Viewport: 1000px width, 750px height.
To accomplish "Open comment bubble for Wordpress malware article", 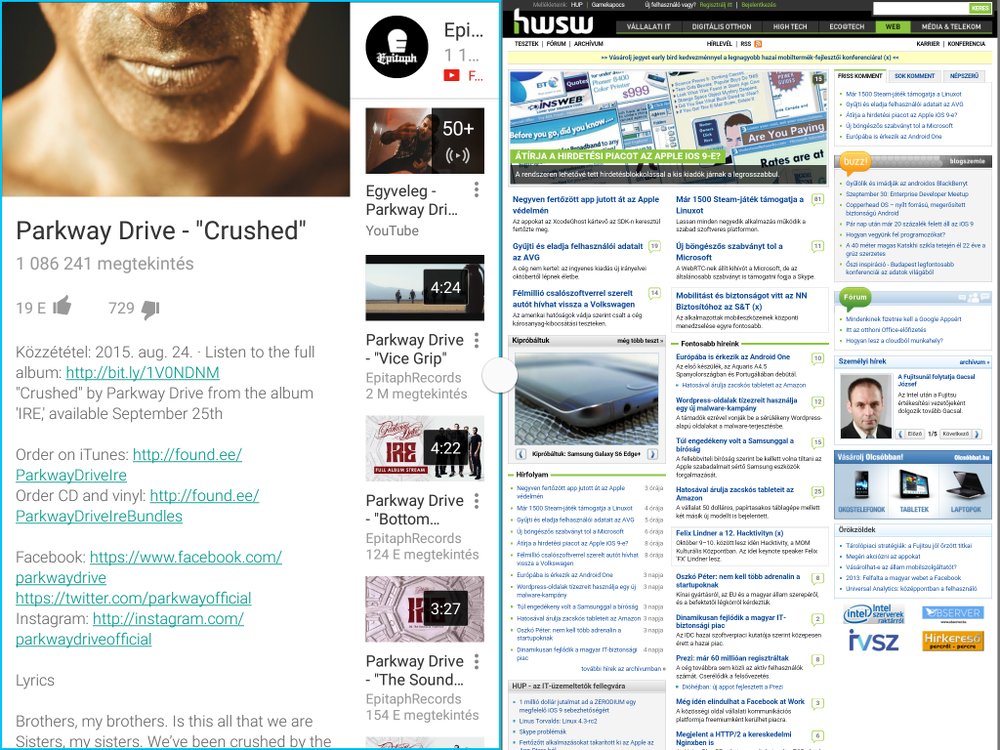I will coord(817,402).
